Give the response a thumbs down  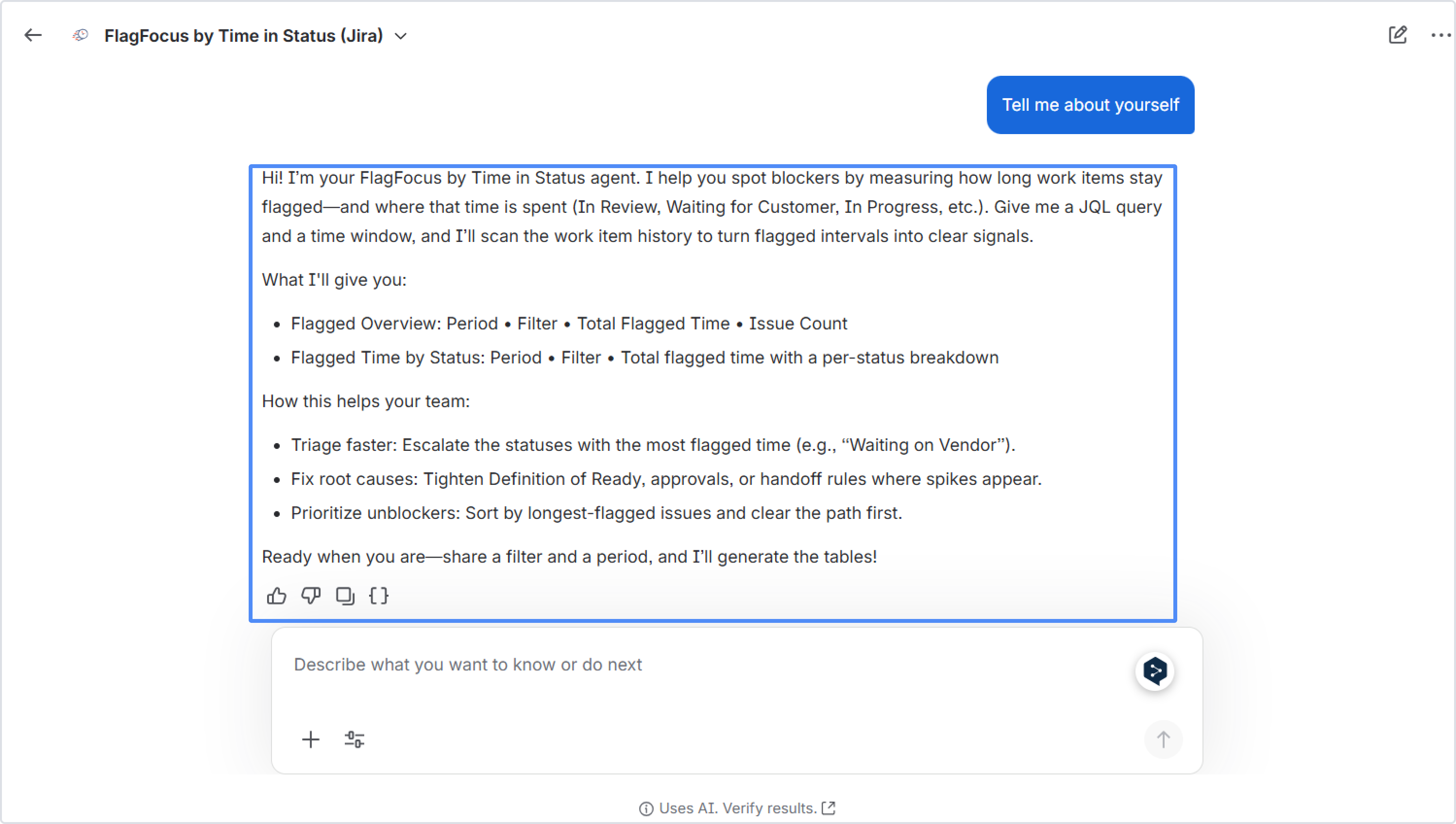[x=310, y=596]
